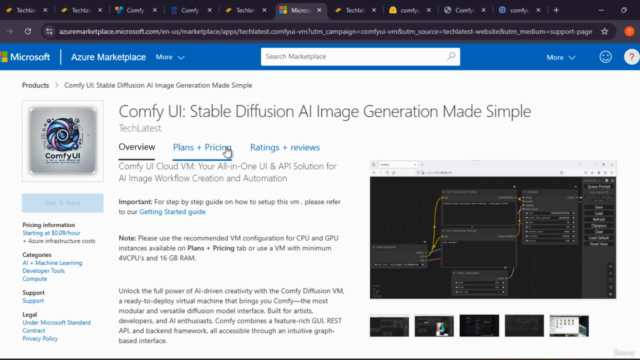Open the Azure Marketplace home link
This screenshot has width=640, height=360.
pyautogui.click(x=108, y=57)
